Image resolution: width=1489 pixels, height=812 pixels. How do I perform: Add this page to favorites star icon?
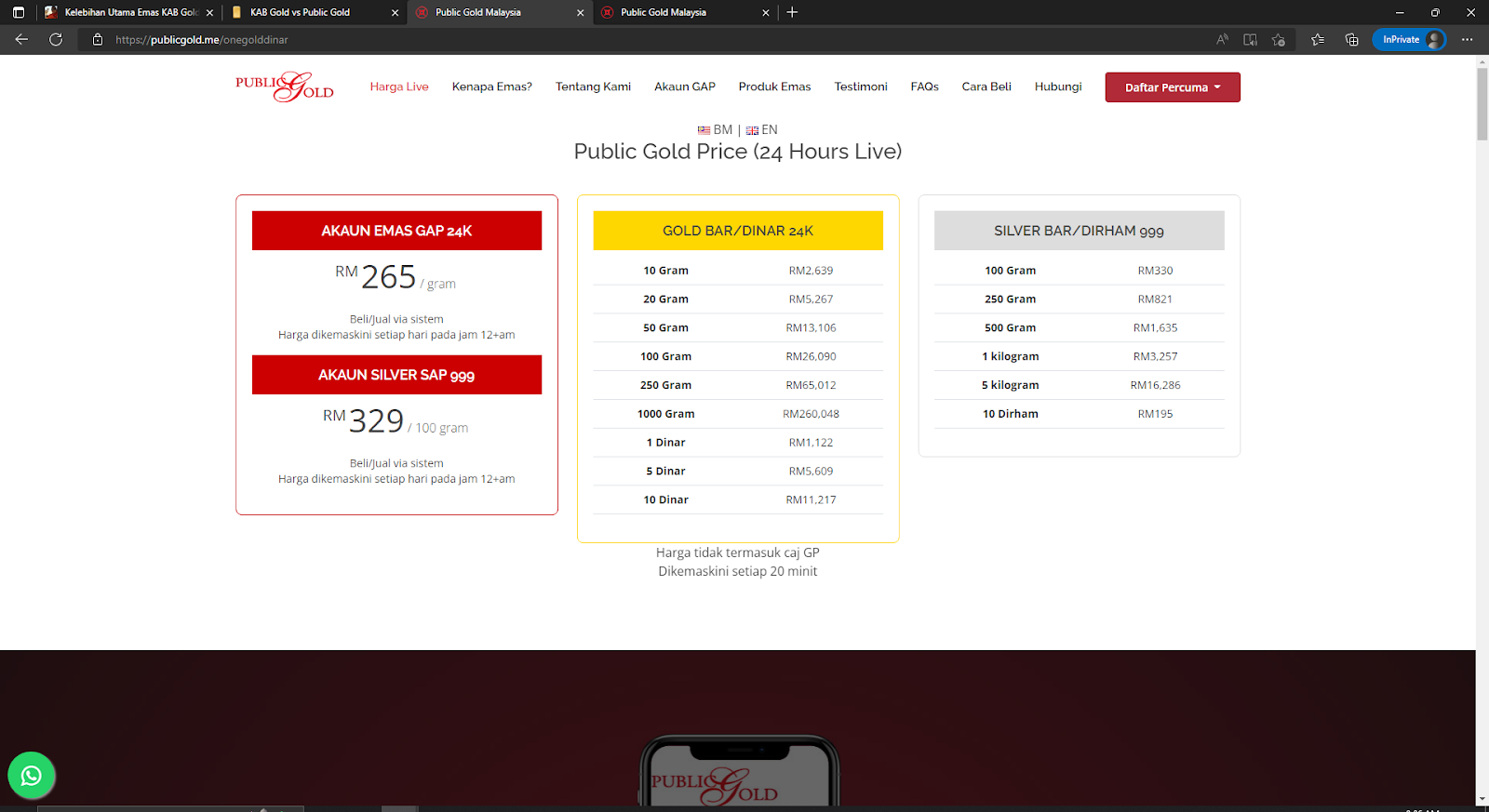tap(1279, 39)
